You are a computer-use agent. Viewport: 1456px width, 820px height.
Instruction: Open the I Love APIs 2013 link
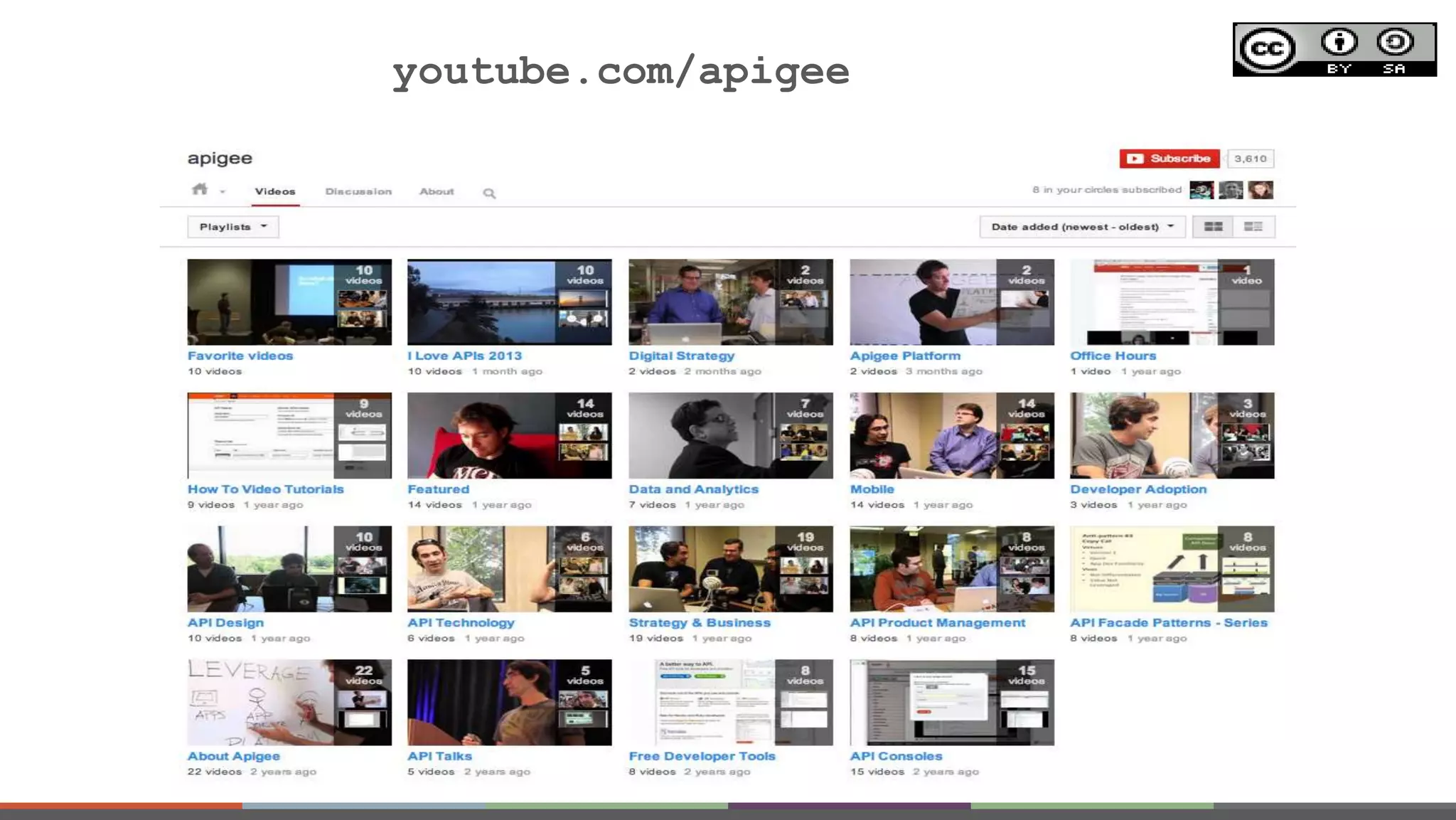click(465, 356)
